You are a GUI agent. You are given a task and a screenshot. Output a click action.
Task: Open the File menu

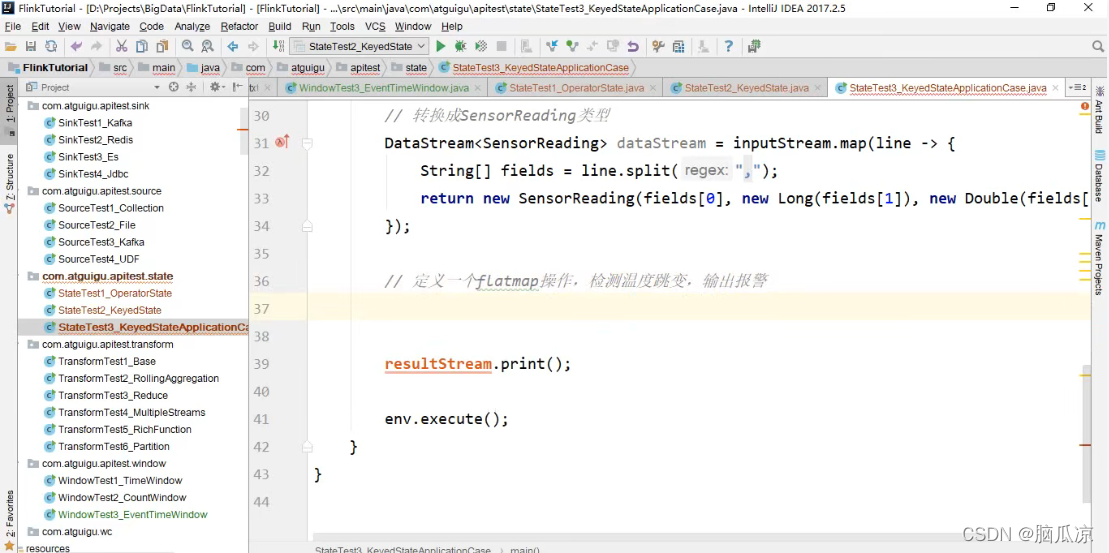click(13, 26)
